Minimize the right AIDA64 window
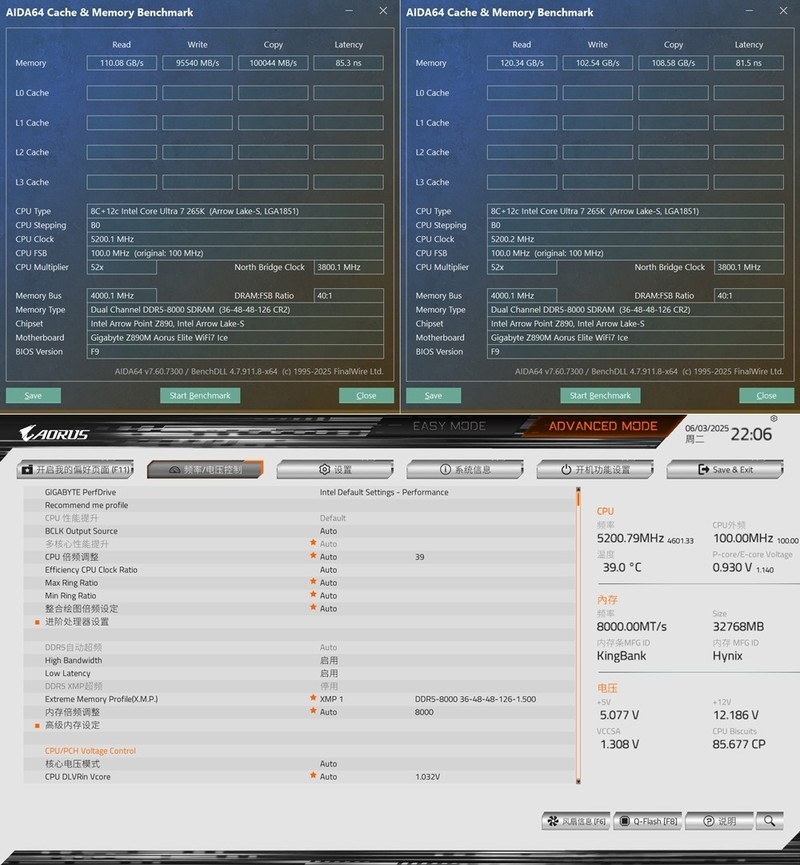The image size is (800, 865). tap(749, 11)
